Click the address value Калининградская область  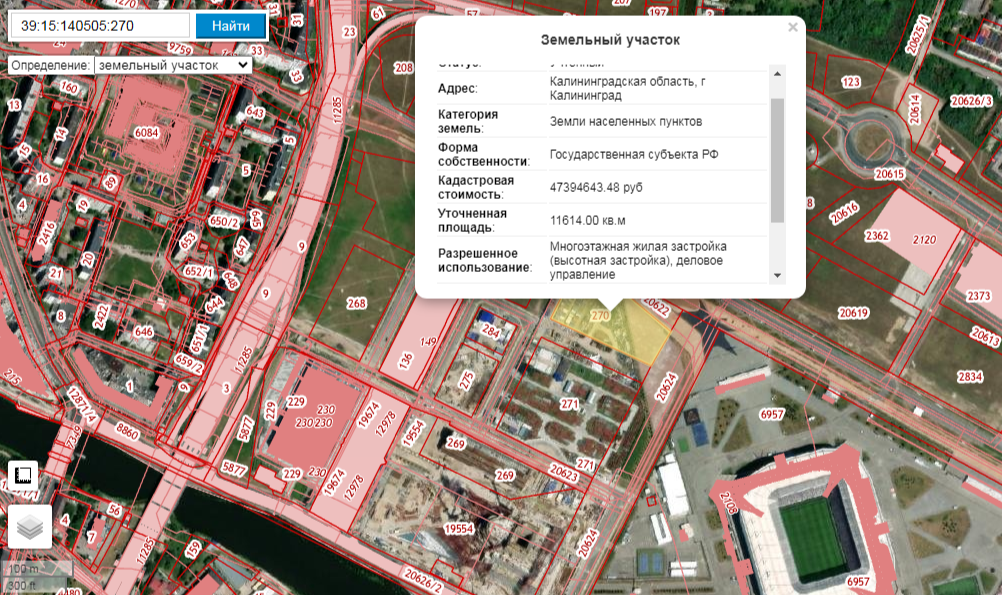pos(628,88)
